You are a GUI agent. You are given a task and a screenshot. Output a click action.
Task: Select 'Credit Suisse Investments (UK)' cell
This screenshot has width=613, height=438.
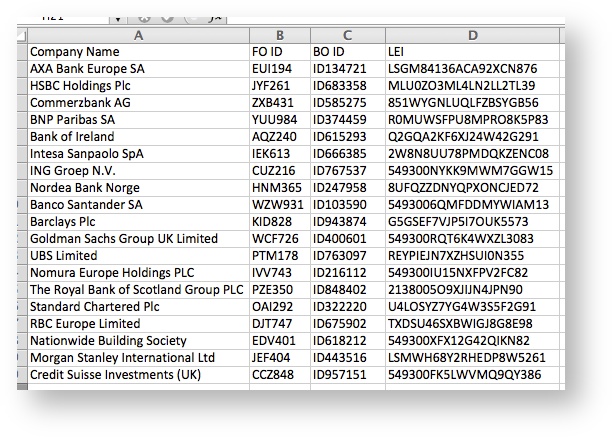point(138,375)
